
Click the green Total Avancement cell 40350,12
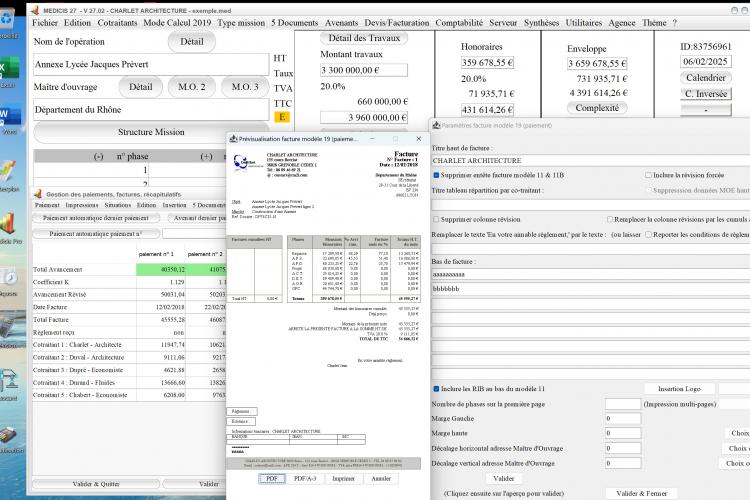[161, 269]
